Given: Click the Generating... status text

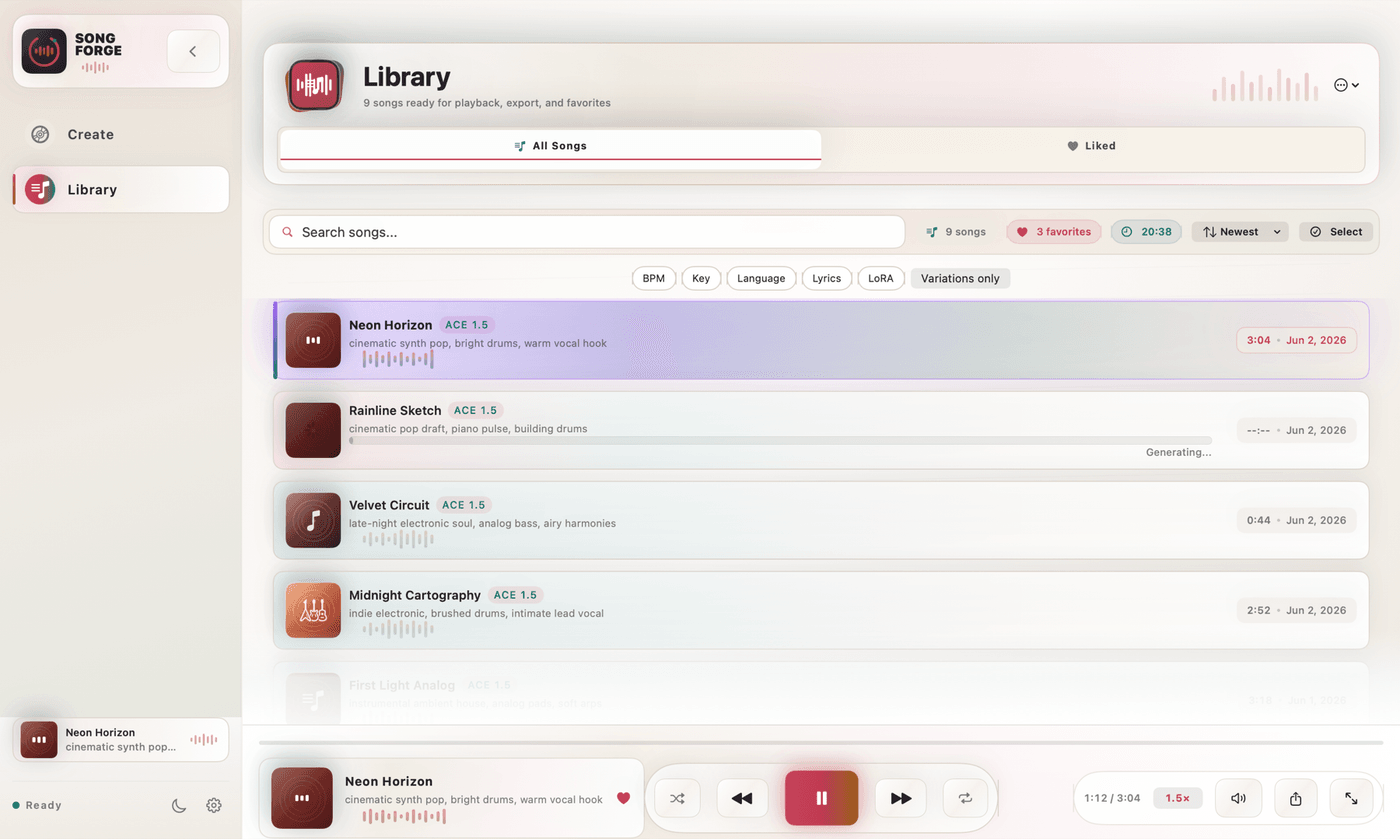Looking at the screenshot, I should click(1178, 452).
